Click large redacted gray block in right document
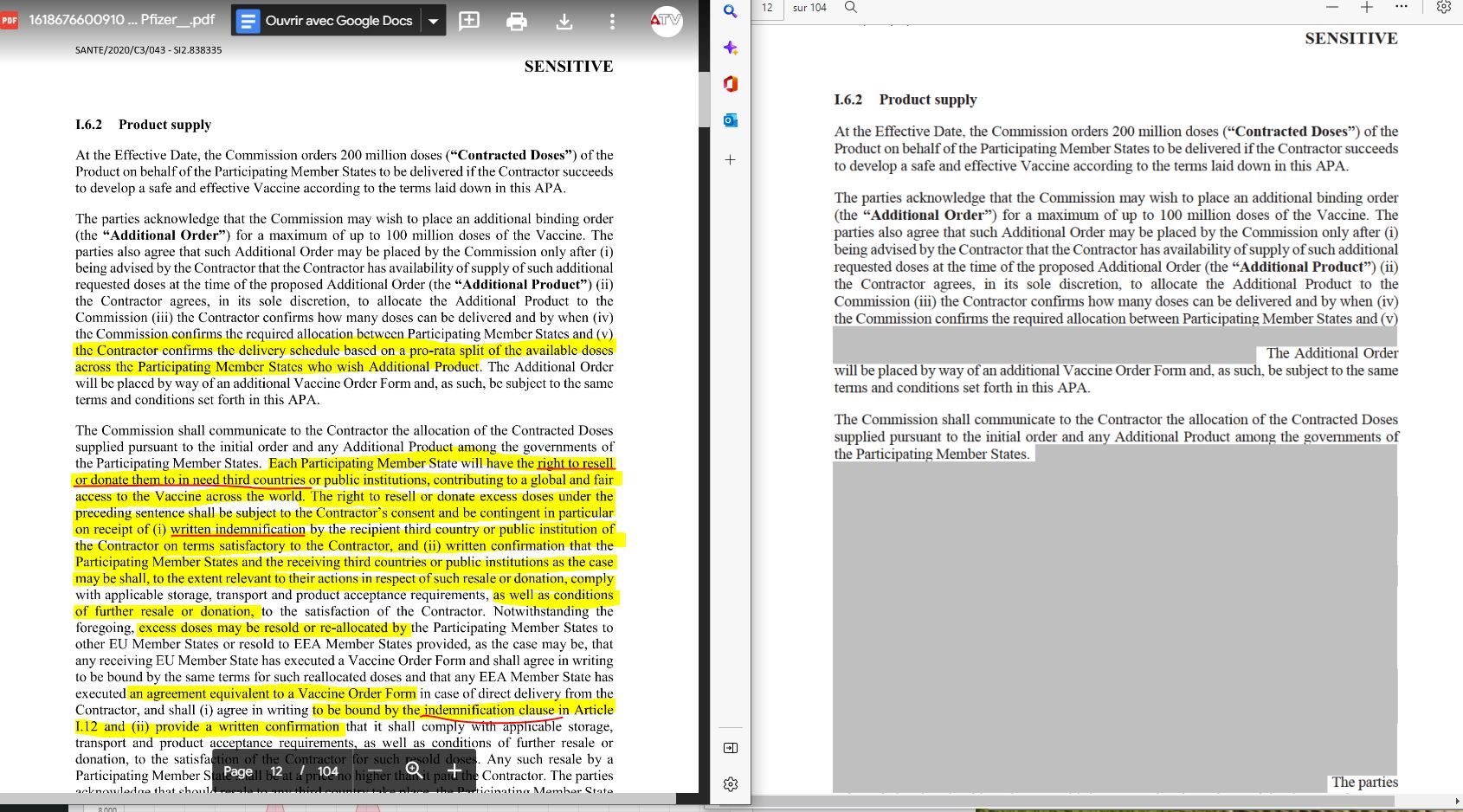The height and width of the screenshot is (812, 1463). [x=1114, y=618]
